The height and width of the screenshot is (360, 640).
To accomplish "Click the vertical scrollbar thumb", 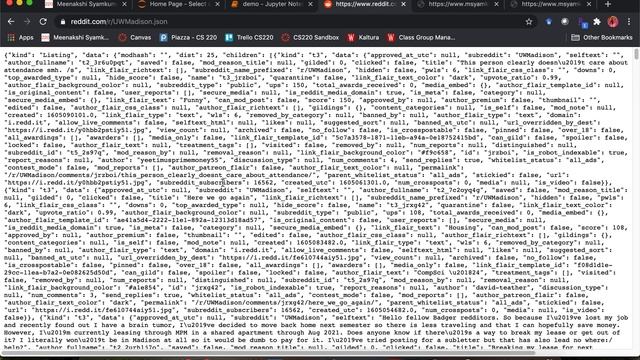I will pyautogui.click(x=636, y=54).
